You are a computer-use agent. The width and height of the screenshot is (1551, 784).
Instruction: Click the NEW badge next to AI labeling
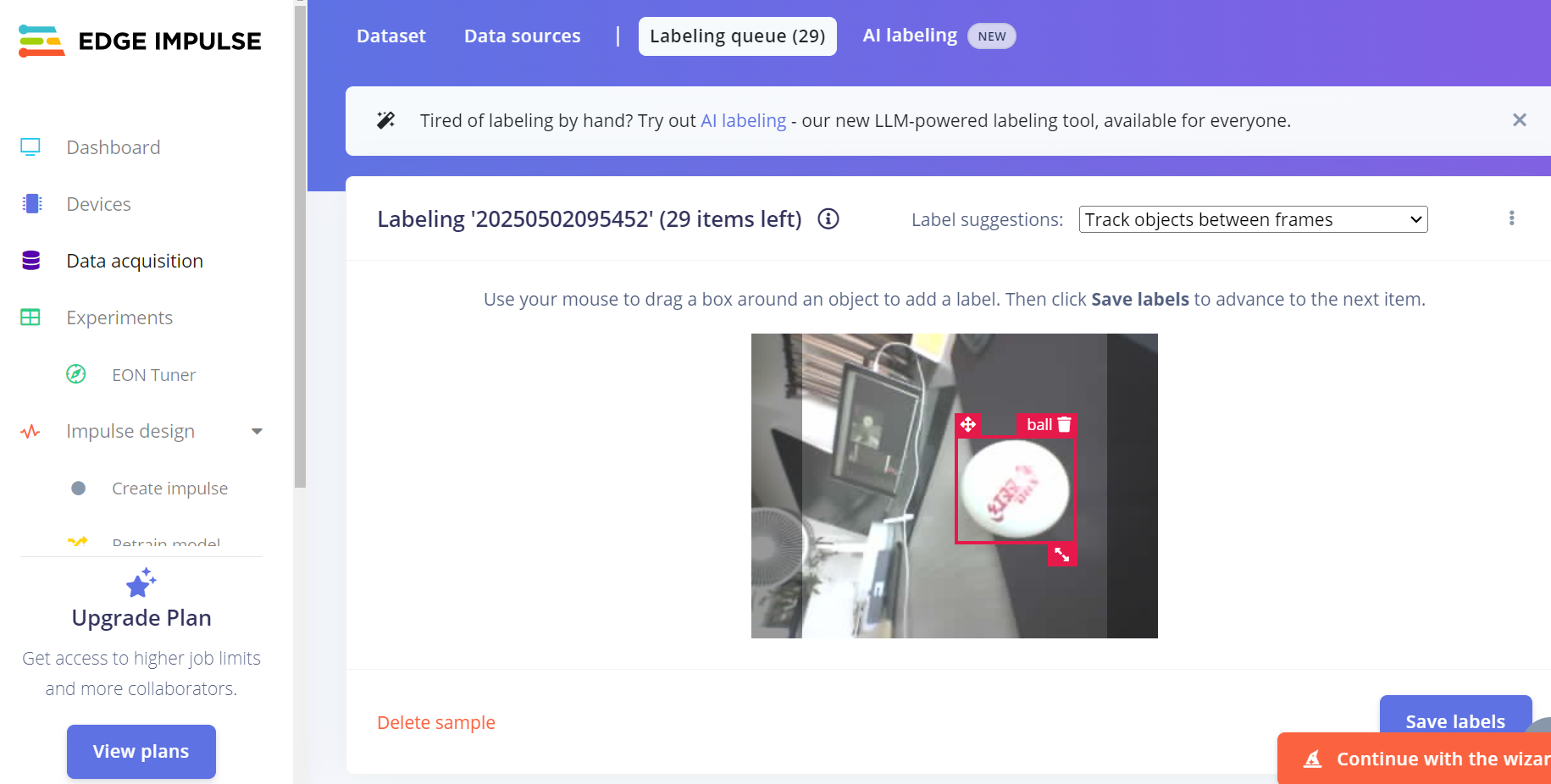[992, 36]
